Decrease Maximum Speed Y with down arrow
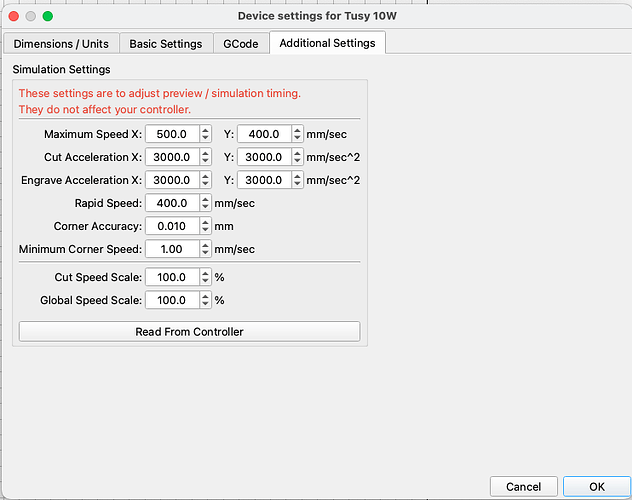 coord(297,138)
